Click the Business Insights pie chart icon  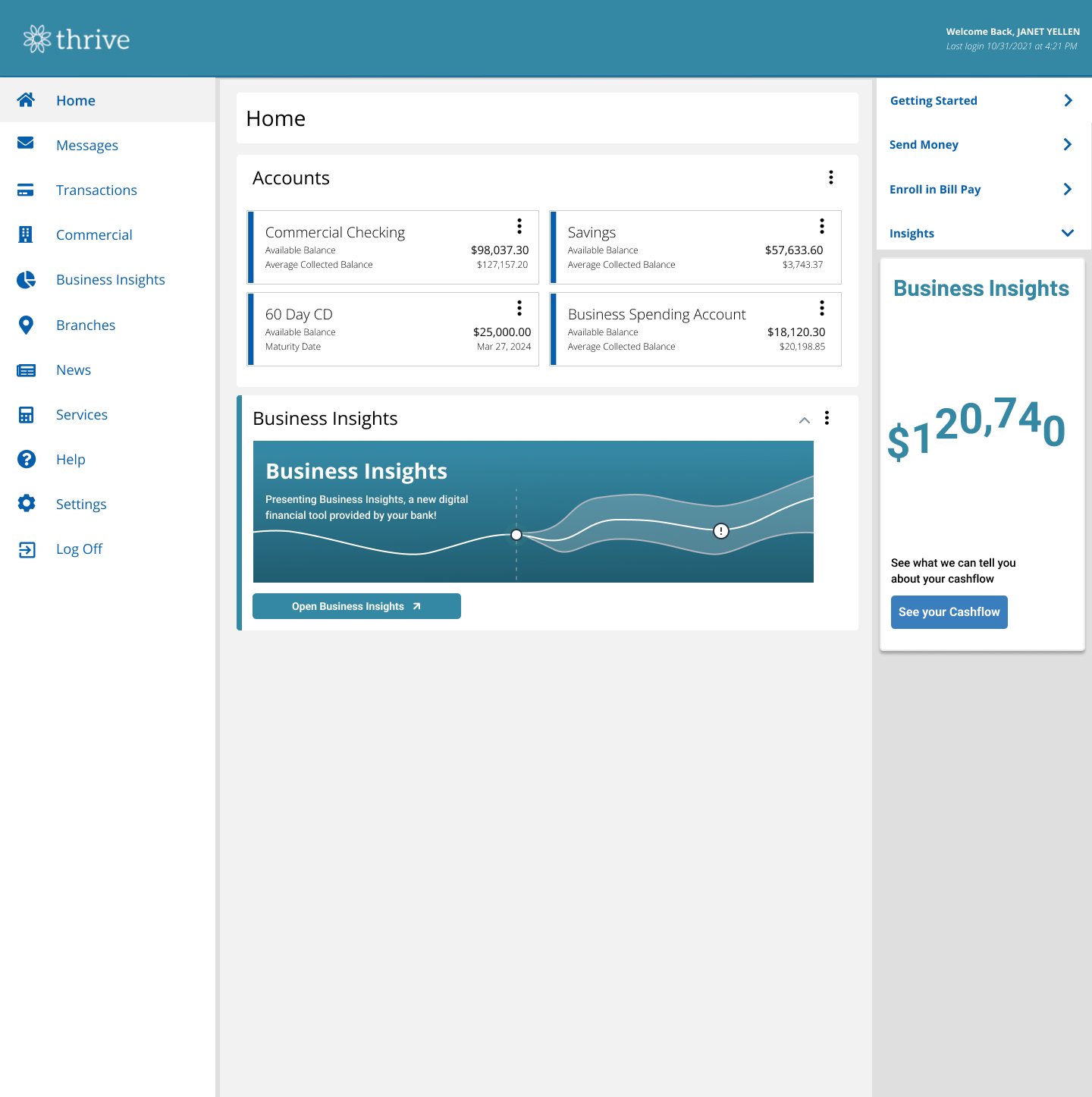point(26,280)
